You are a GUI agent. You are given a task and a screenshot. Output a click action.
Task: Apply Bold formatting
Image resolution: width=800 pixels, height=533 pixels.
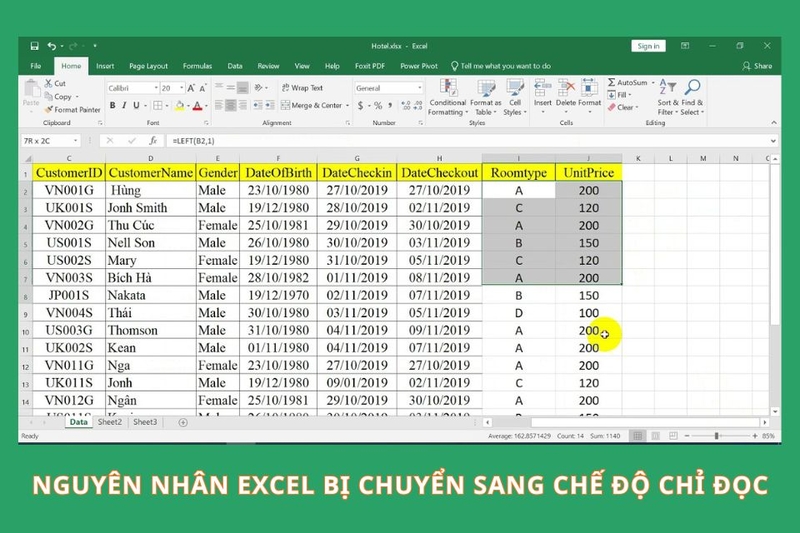point(113,106)
